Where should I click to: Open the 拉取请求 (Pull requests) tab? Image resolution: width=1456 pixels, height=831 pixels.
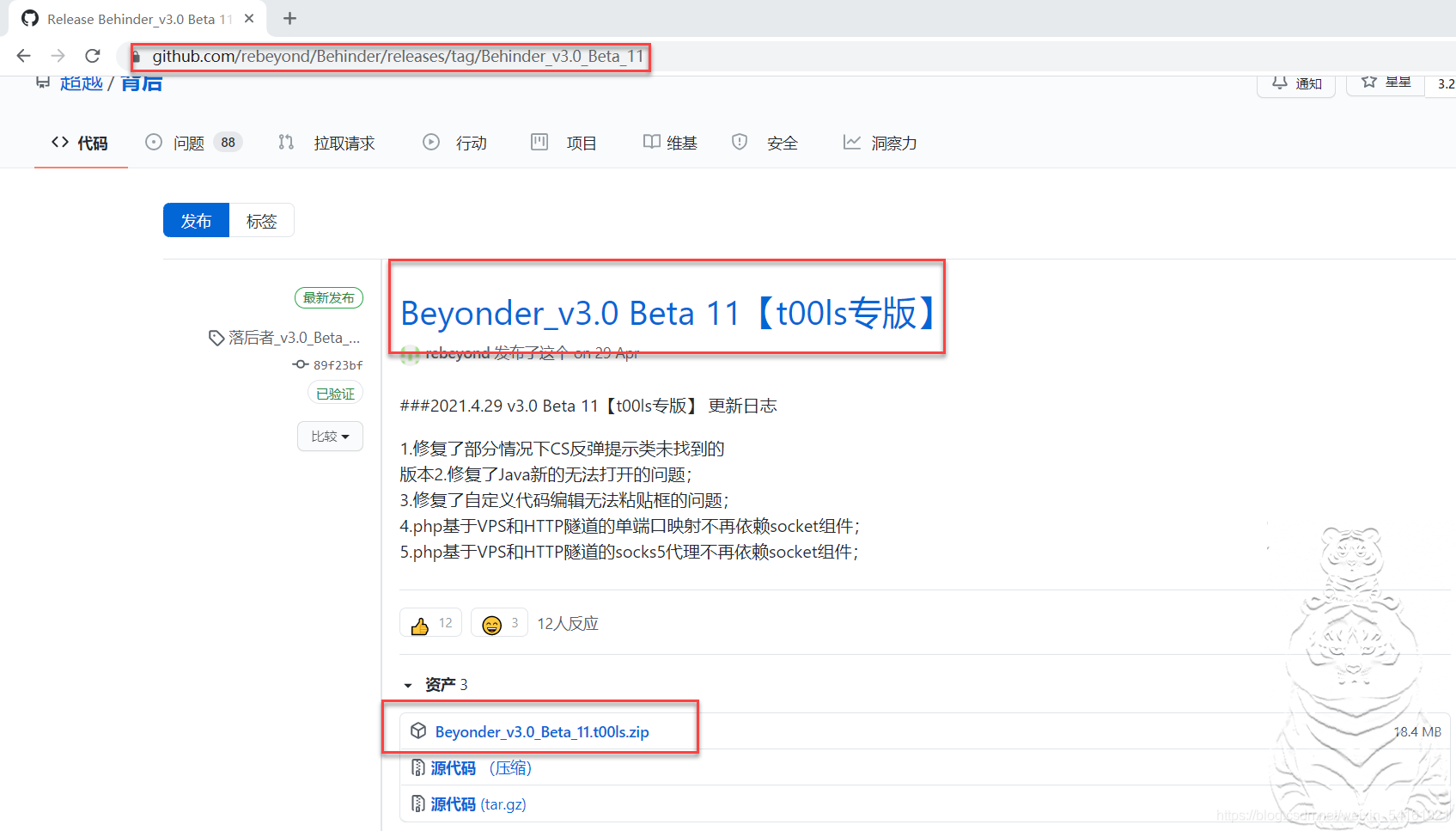click(x=326, y=143)
